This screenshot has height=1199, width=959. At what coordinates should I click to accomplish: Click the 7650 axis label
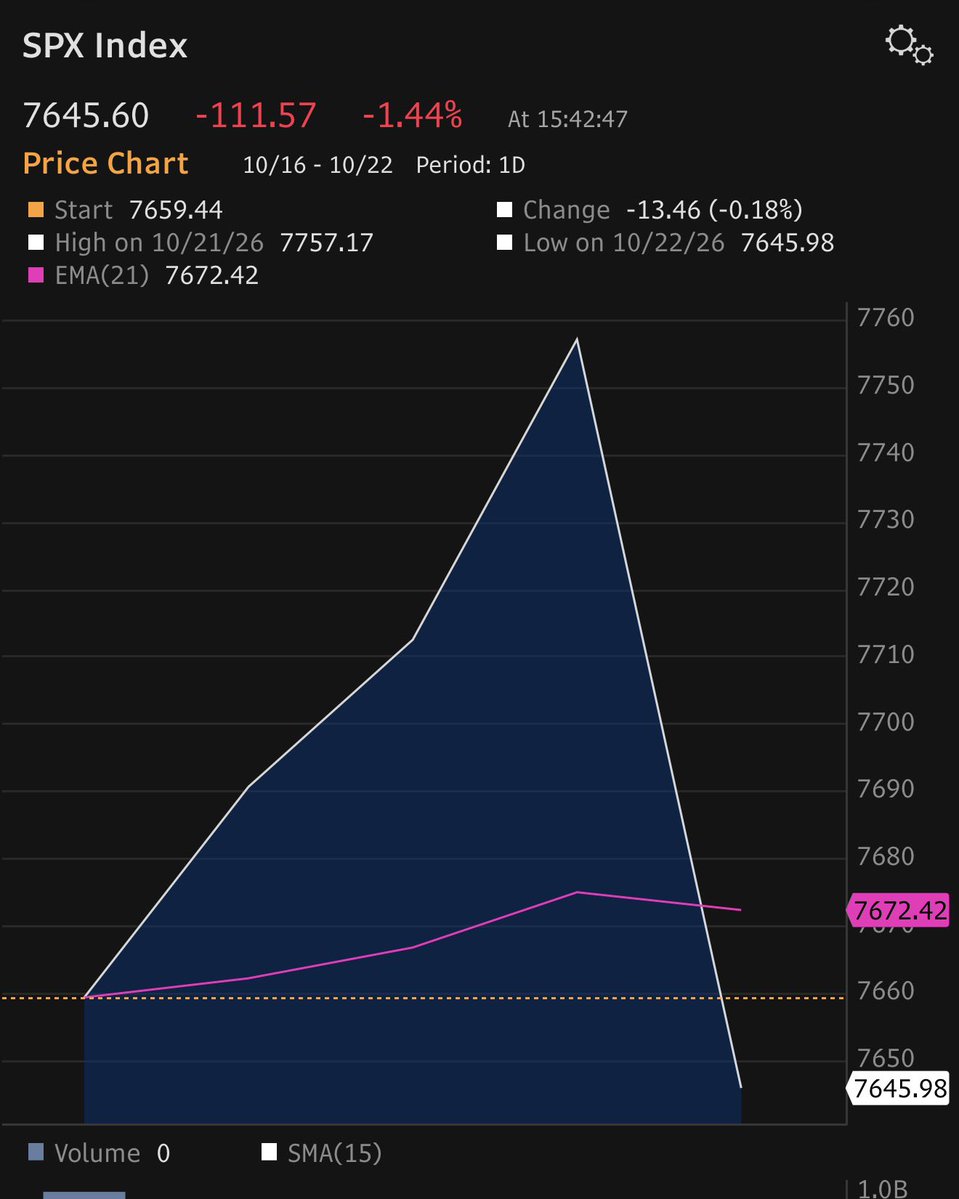pyautogui.click(x=886, y=1058)
